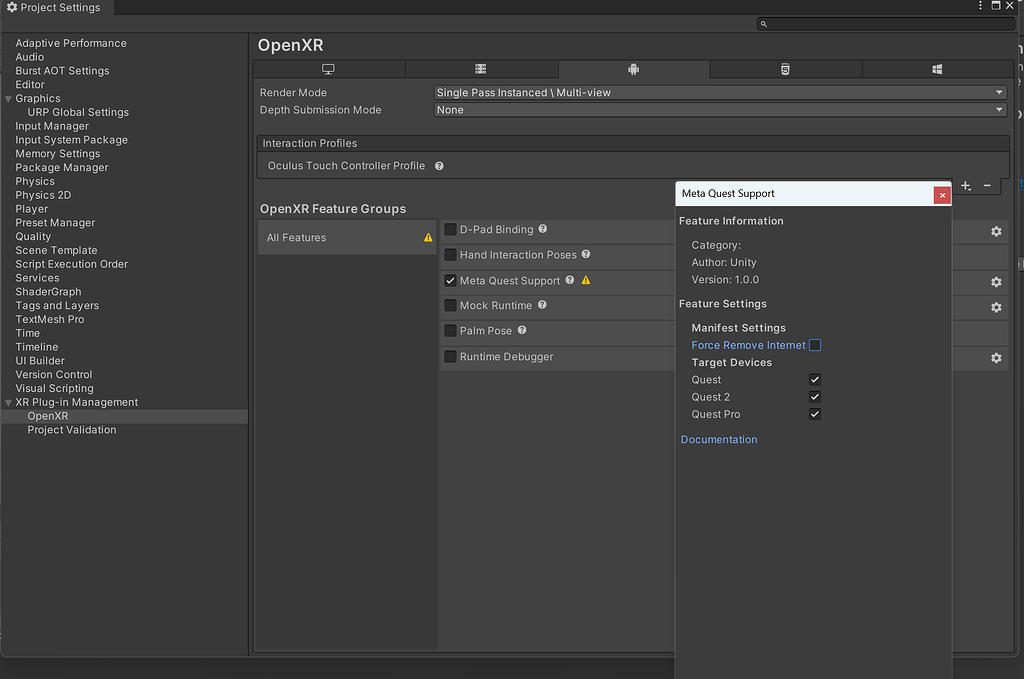Click the Meta Quest Support warning icon
The image size is (1024, 679).
pos(586,281)
